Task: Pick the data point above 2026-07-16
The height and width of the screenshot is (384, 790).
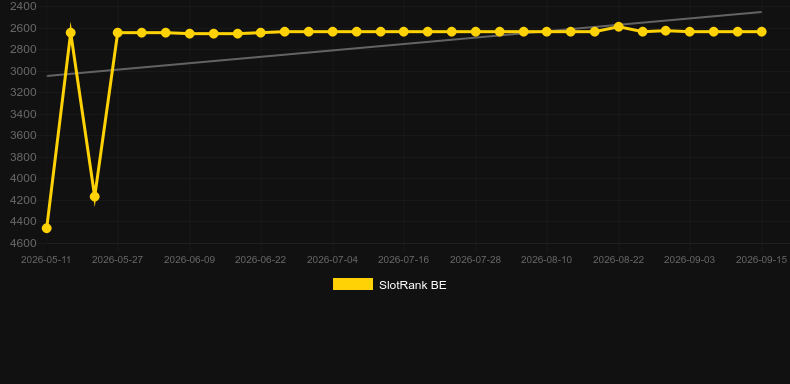Action: 404,32
